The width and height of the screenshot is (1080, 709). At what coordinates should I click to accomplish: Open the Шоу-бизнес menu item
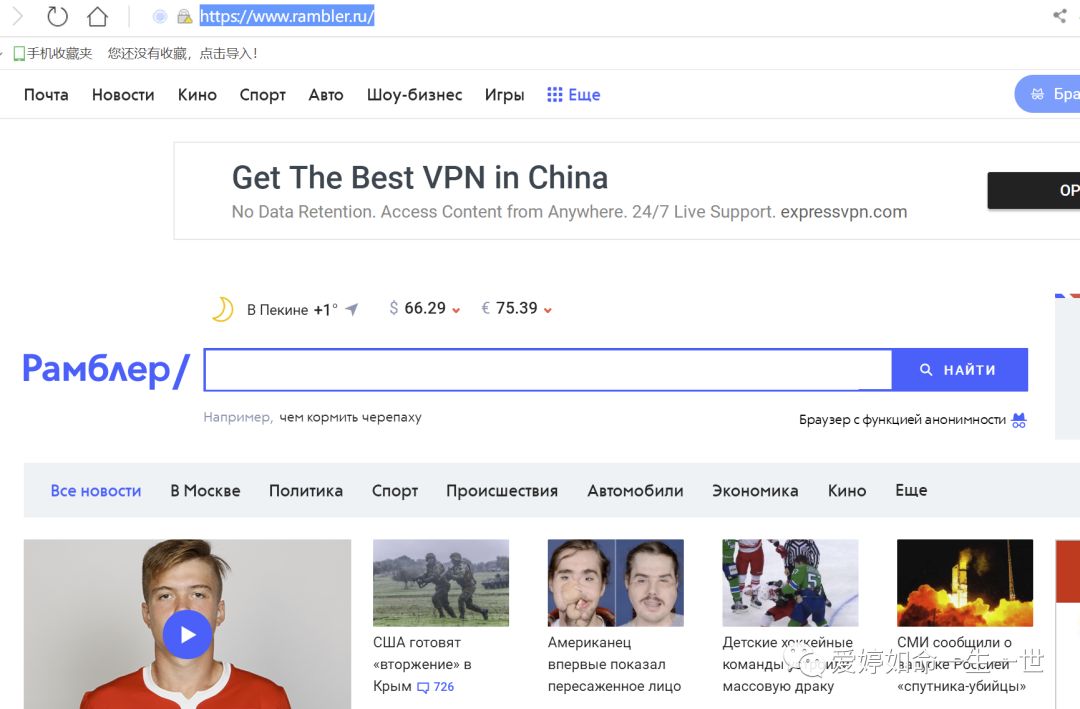tap(414, 94)
